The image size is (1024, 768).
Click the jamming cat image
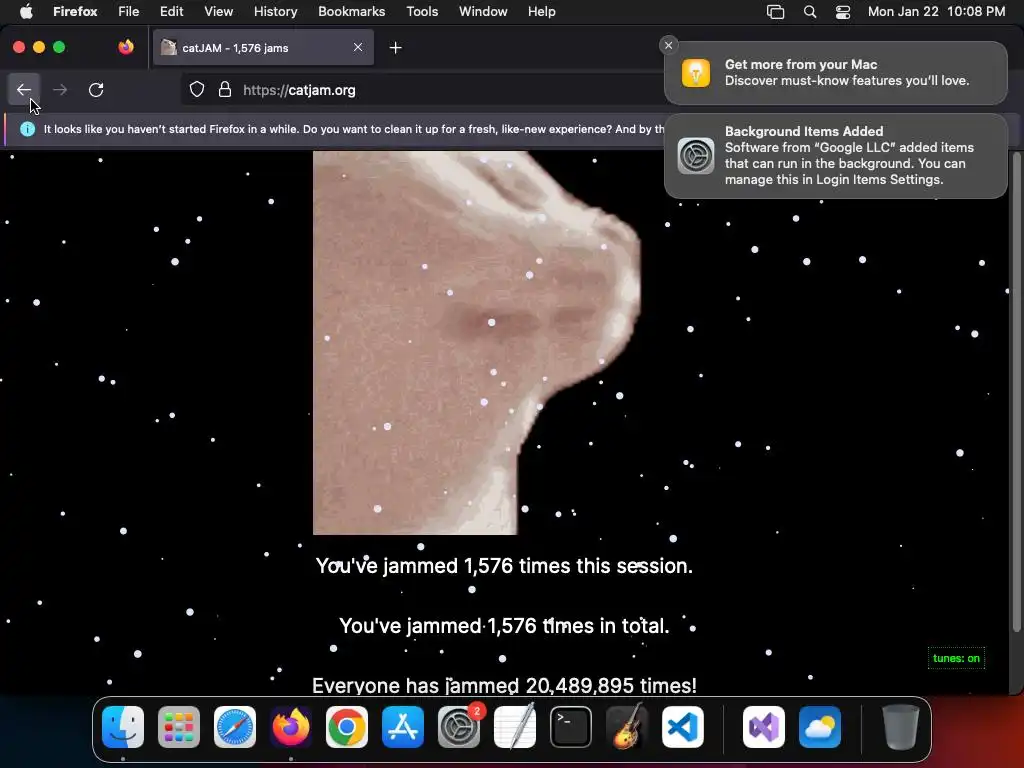(x=477, y=343)
